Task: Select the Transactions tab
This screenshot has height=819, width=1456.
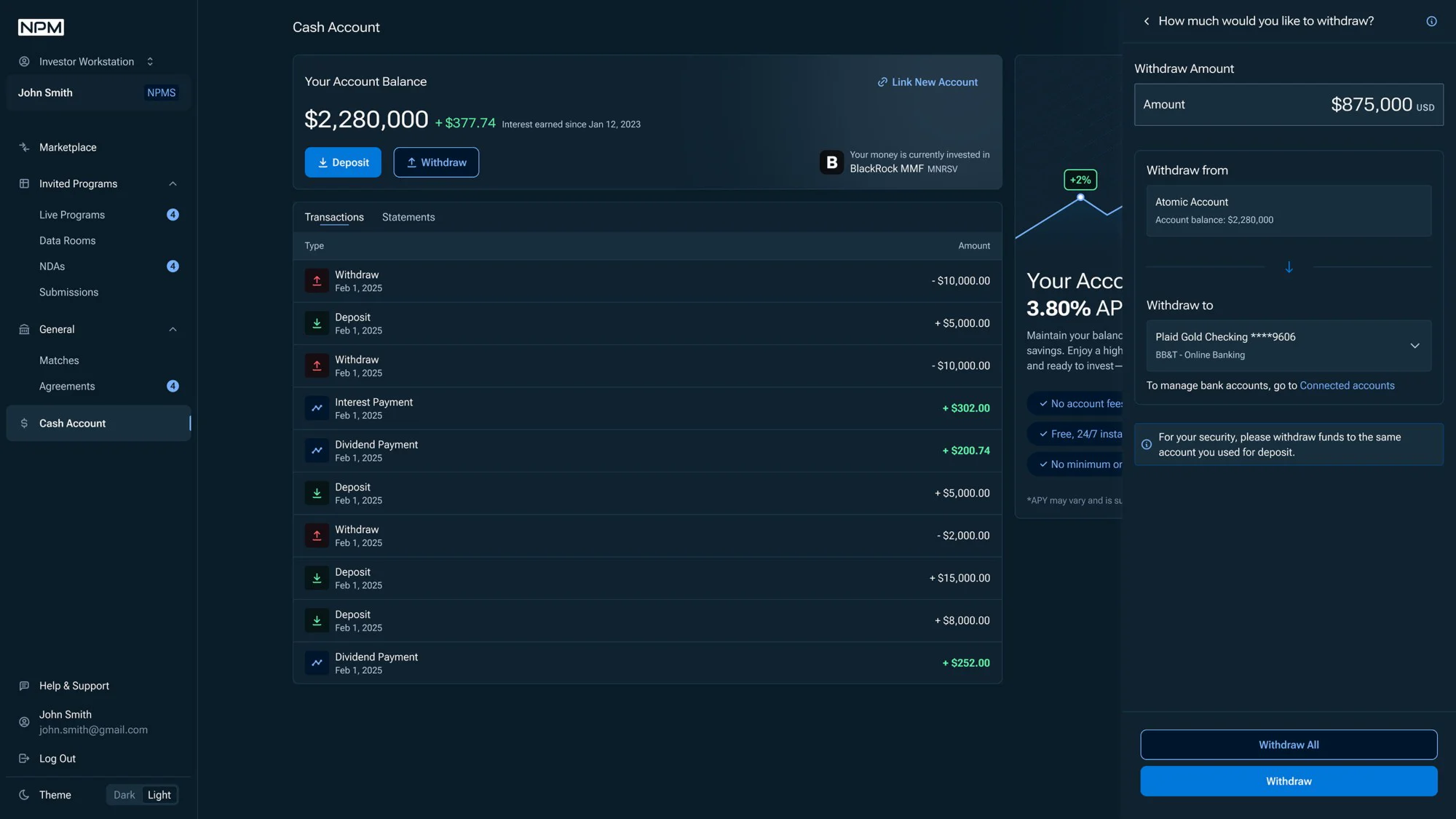Action: (334, 217)
